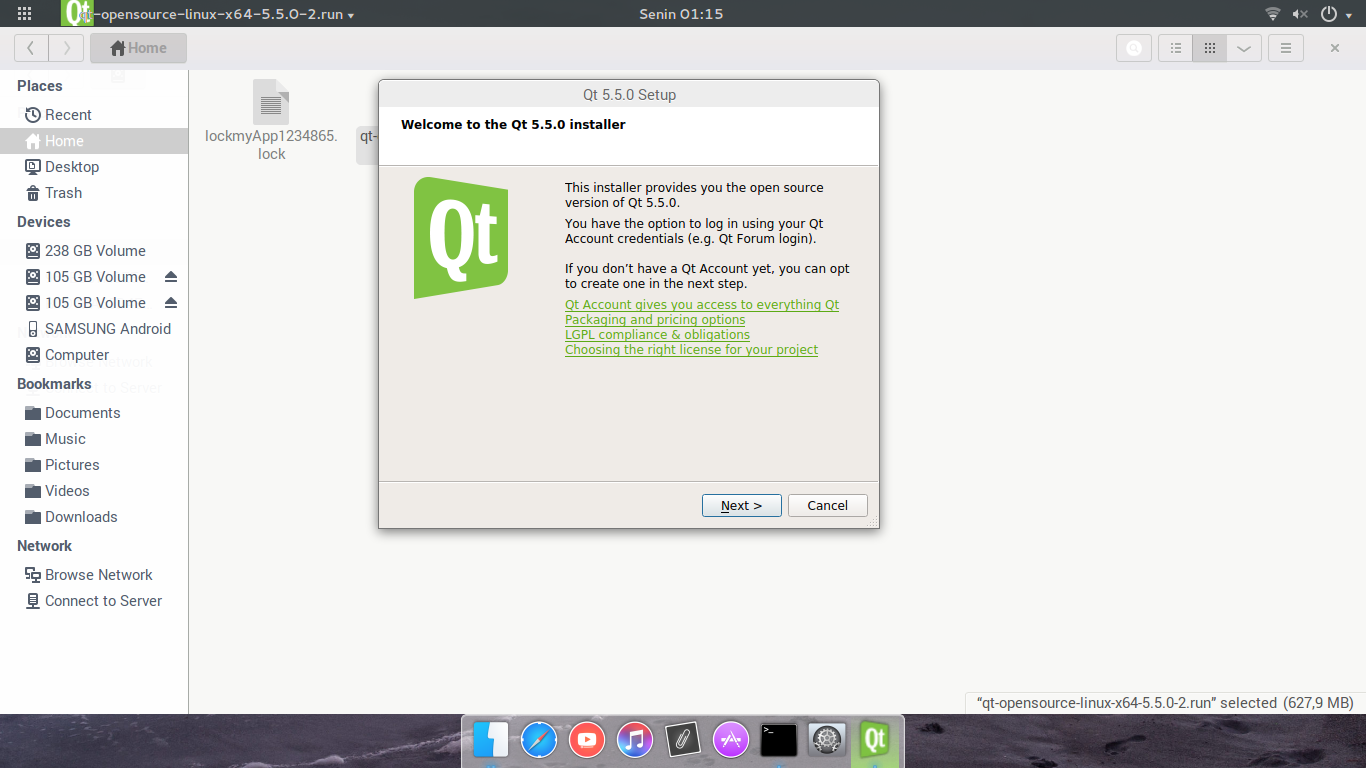Click the large Qt logo in installer
1366x768 pixels.
point(461,238)
